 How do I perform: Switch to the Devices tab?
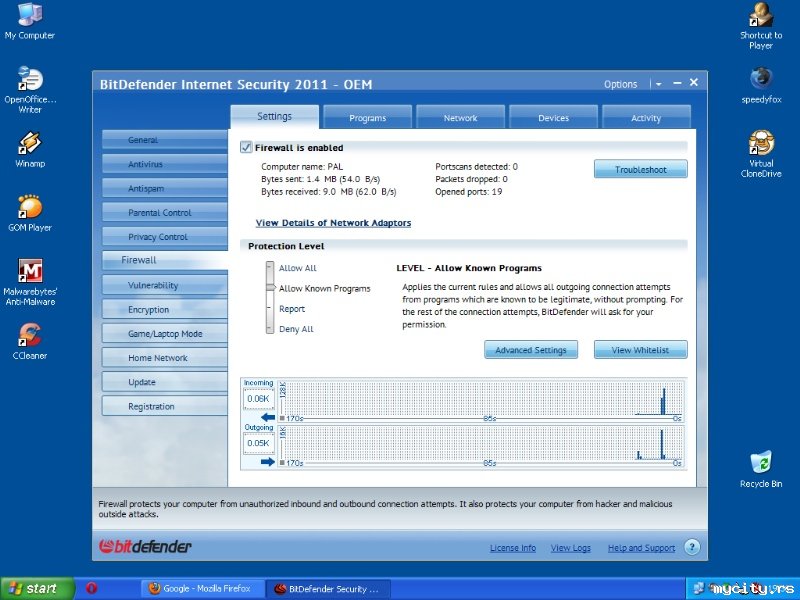[x=553, y=117]
